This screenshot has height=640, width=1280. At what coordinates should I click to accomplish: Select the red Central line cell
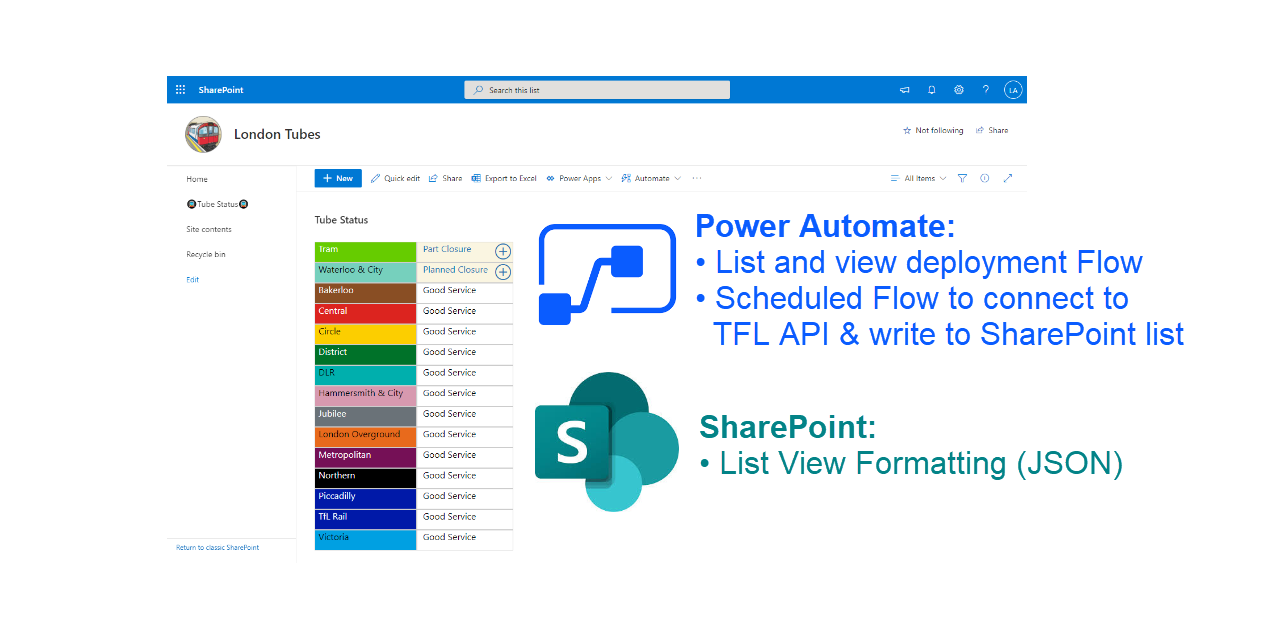click(x=365, y=313)
